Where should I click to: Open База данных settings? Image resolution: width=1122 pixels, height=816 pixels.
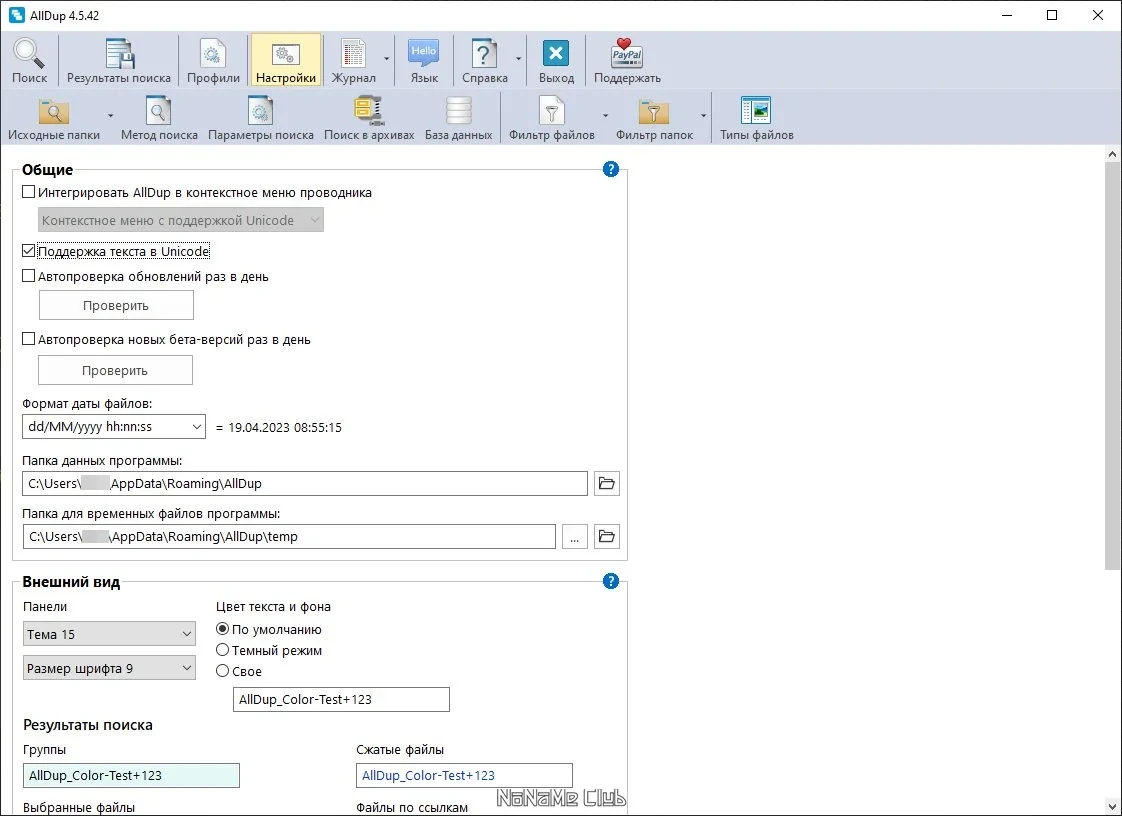(459, 118)
